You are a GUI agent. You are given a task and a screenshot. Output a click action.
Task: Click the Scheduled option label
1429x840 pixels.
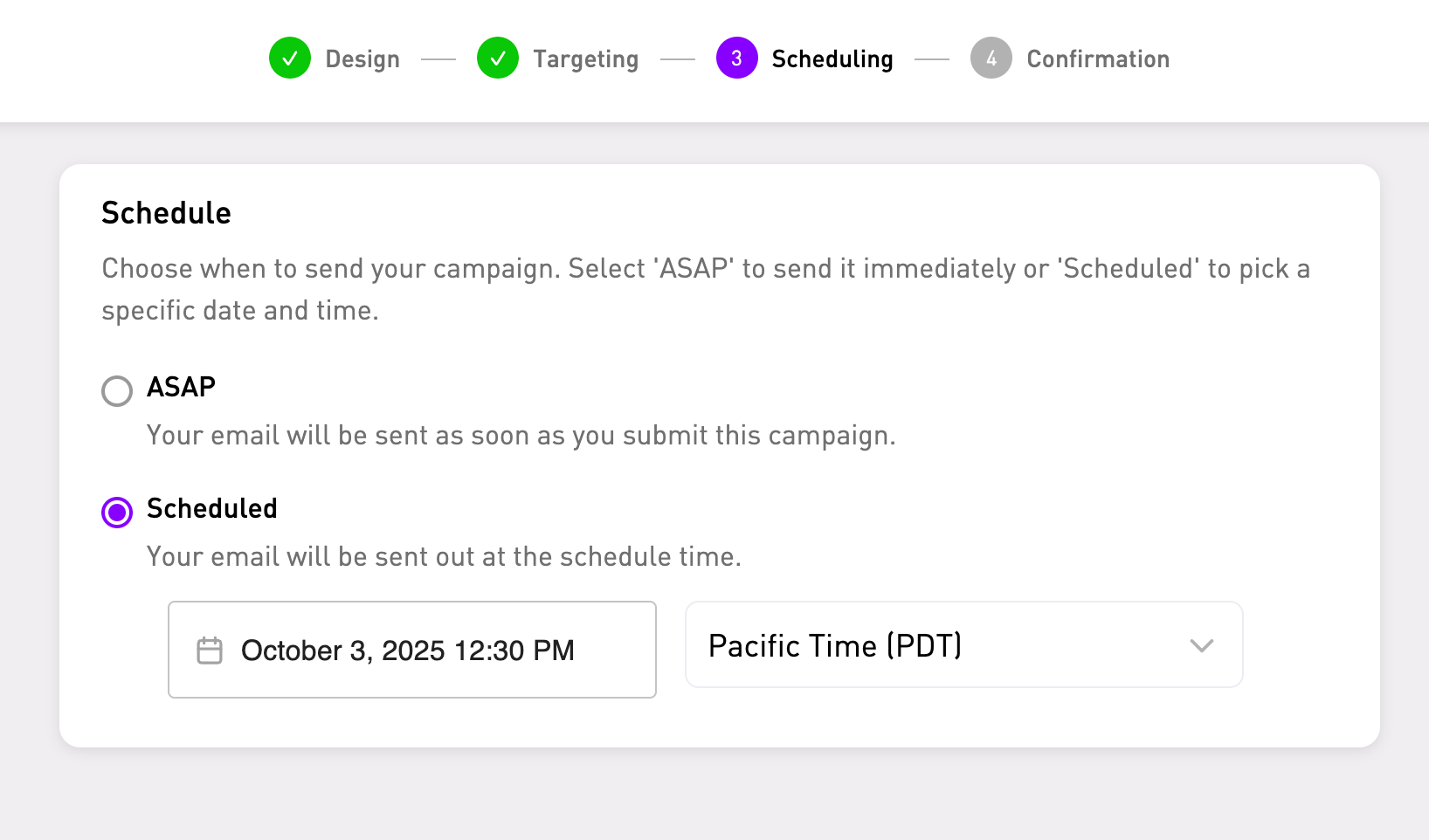coord(211,508)
